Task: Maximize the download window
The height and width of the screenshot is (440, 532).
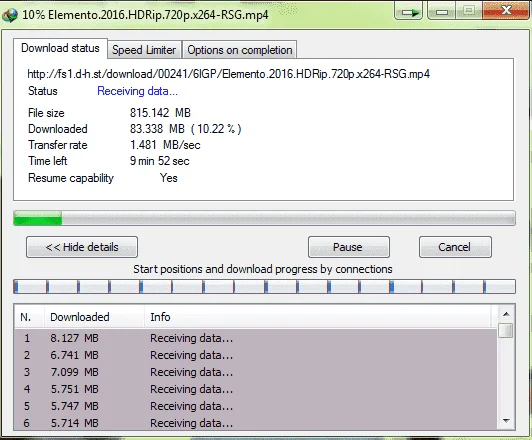Action: [469, 11]
